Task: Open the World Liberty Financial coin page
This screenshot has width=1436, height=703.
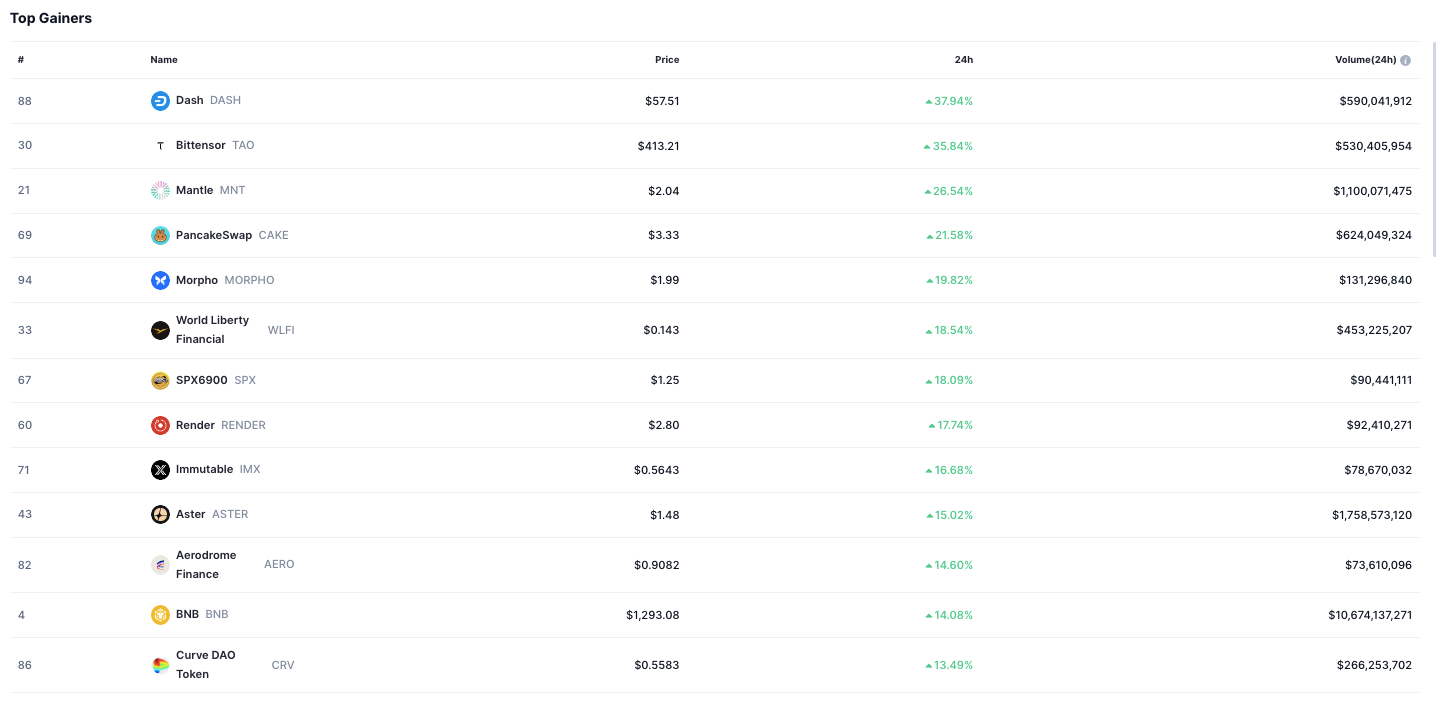Action: (212, 330)
